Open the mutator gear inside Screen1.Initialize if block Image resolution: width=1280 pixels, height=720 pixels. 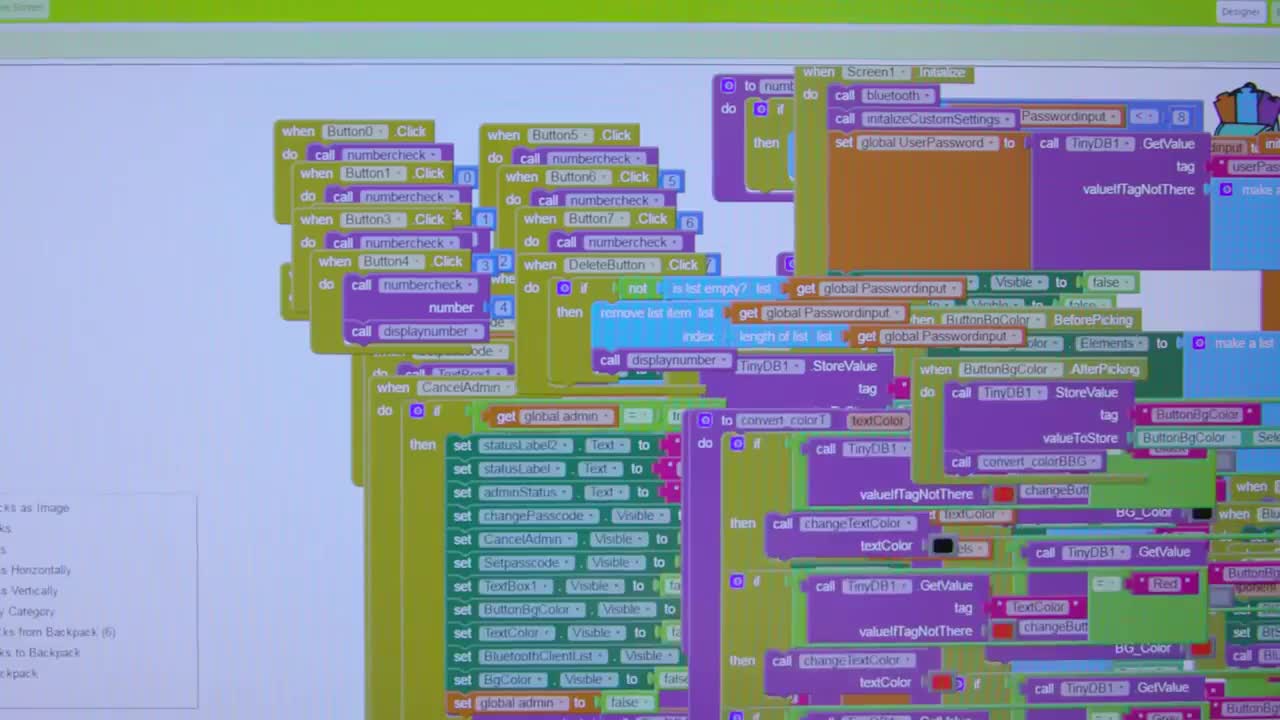(x=760, y=109)
